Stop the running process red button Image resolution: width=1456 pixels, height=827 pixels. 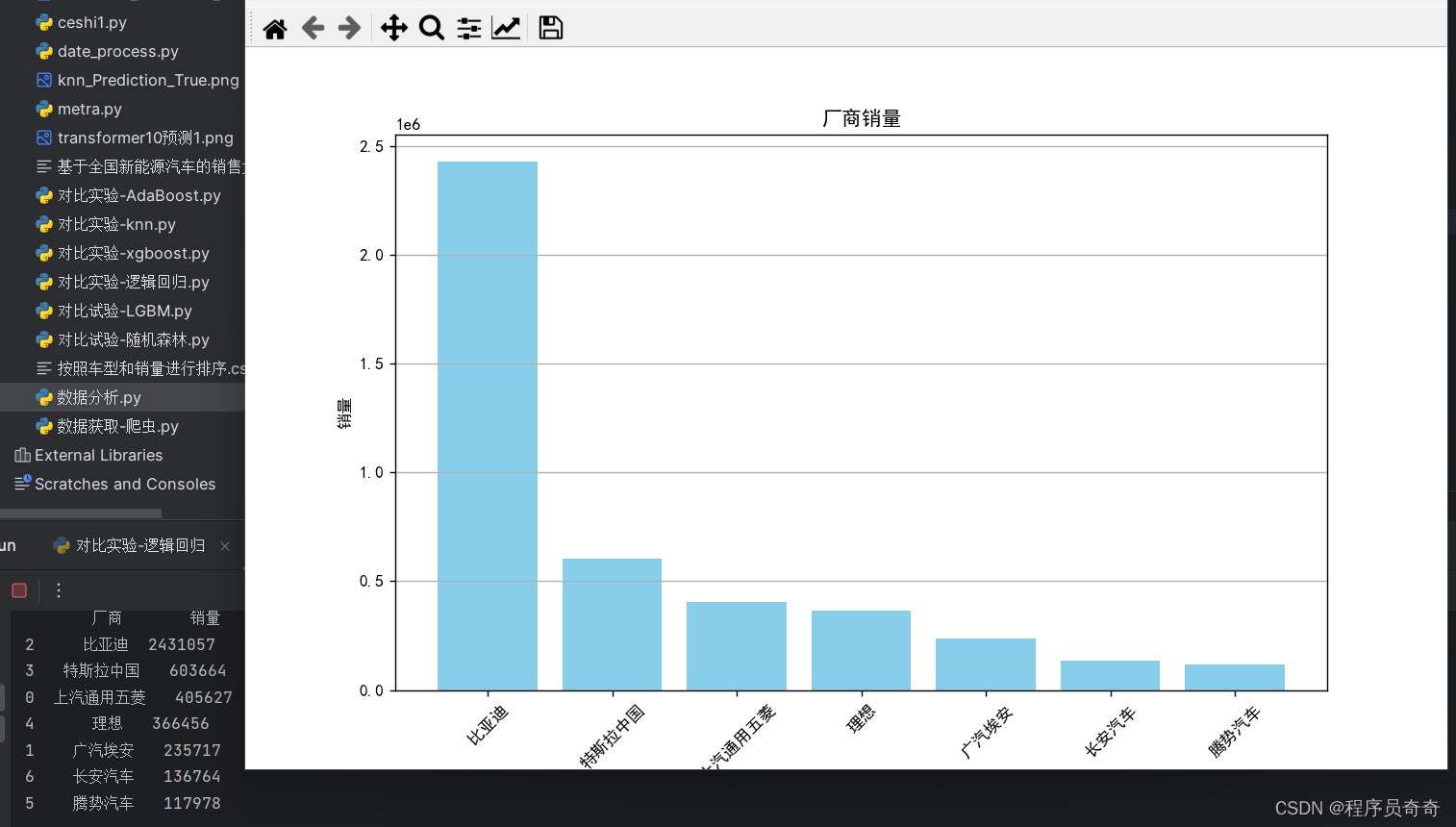[19, 590]
